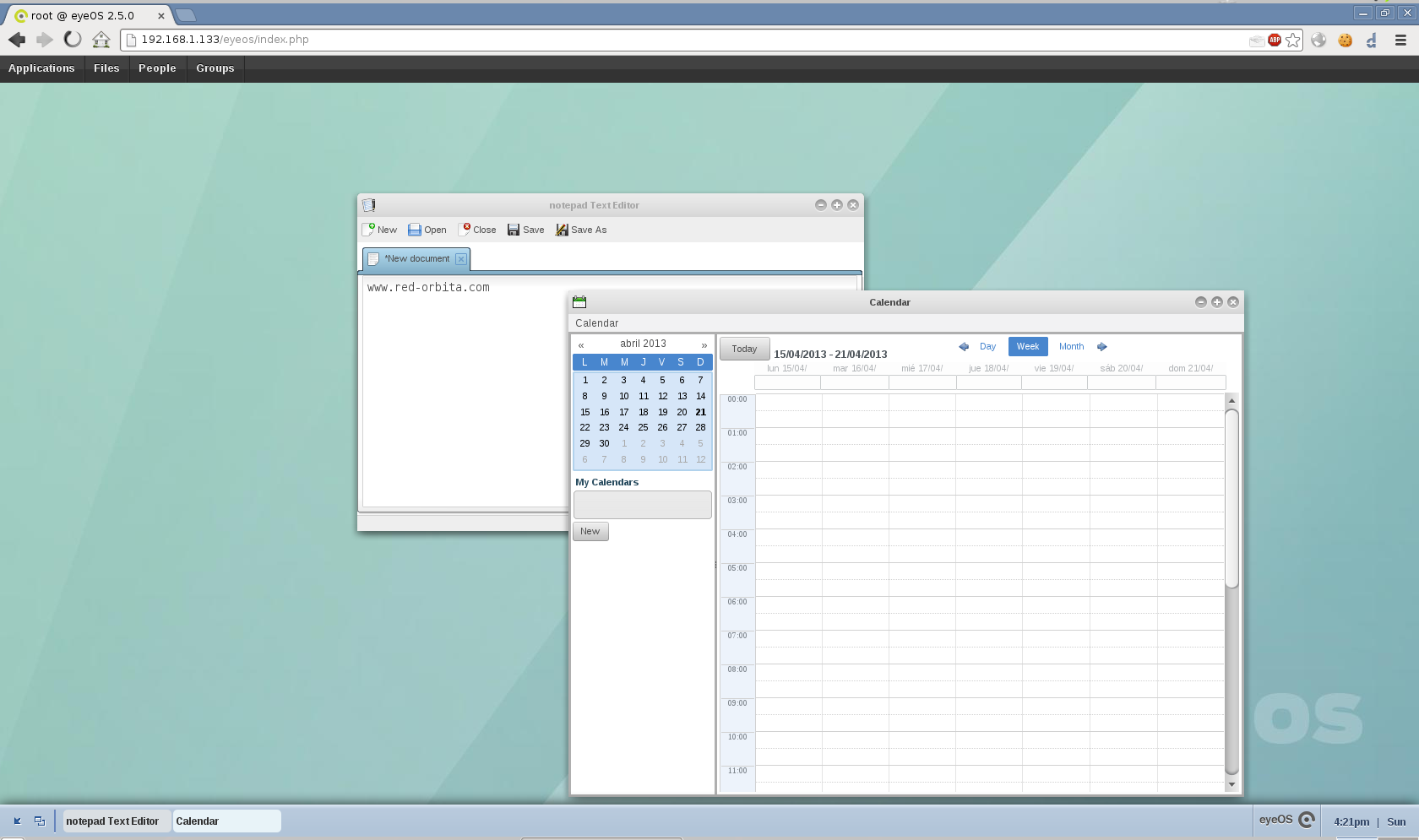
Task: Click the Save As icon in notepad
Action: [x=562, y=230]
